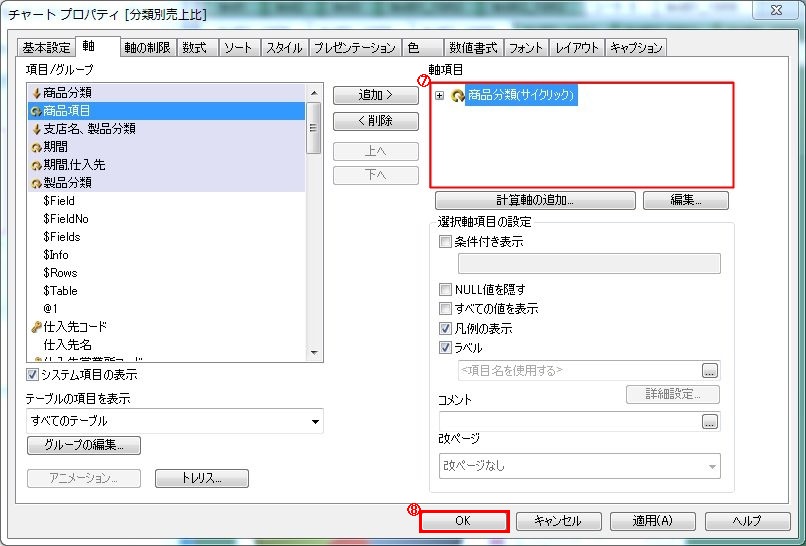806x546 pixels.
Task: Go to the レイアウト tab
Action: pos(577,48)
